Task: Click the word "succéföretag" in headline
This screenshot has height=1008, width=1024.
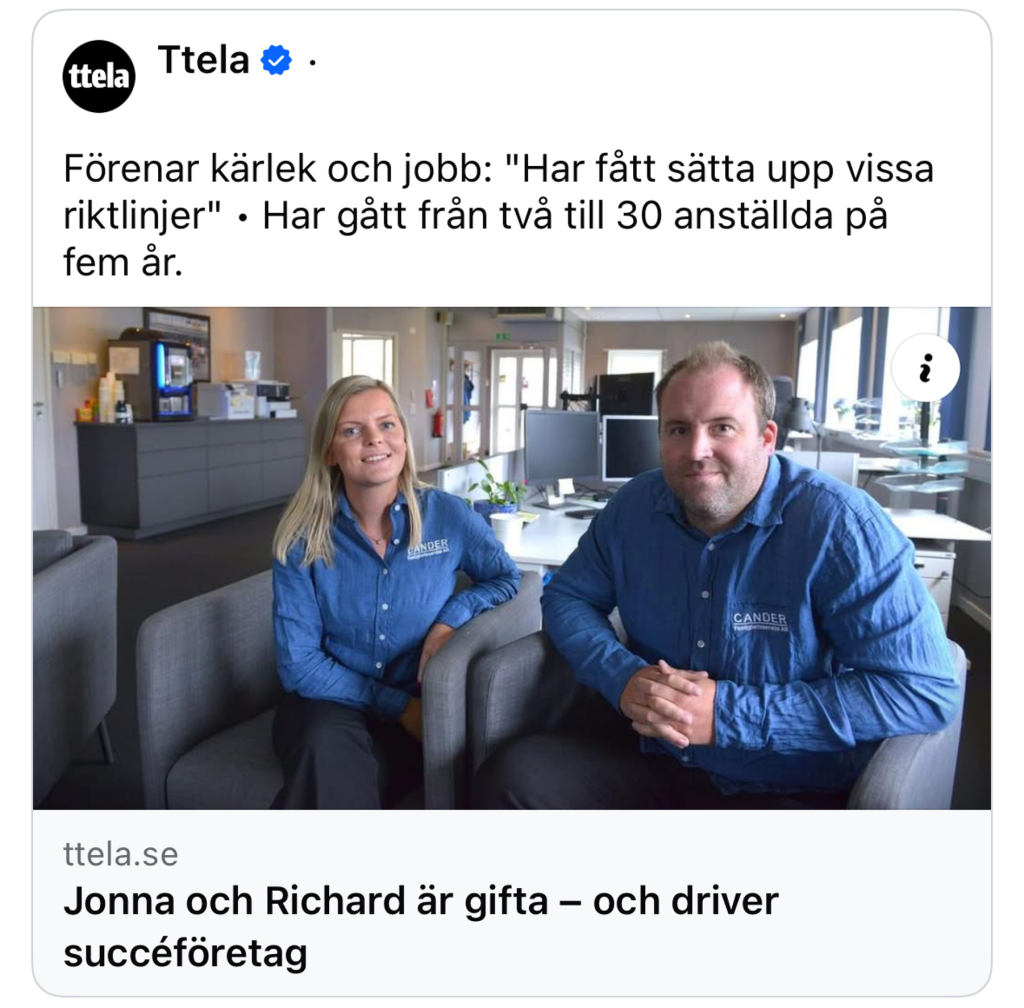Action: pyautogui.click(x=185, y=953)
